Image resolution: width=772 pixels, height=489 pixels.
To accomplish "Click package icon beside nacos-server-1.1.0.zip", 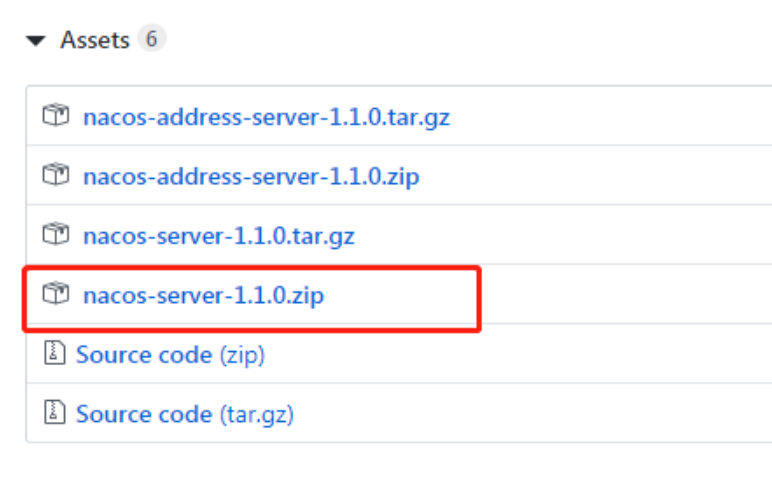I will tap(56, 293).
